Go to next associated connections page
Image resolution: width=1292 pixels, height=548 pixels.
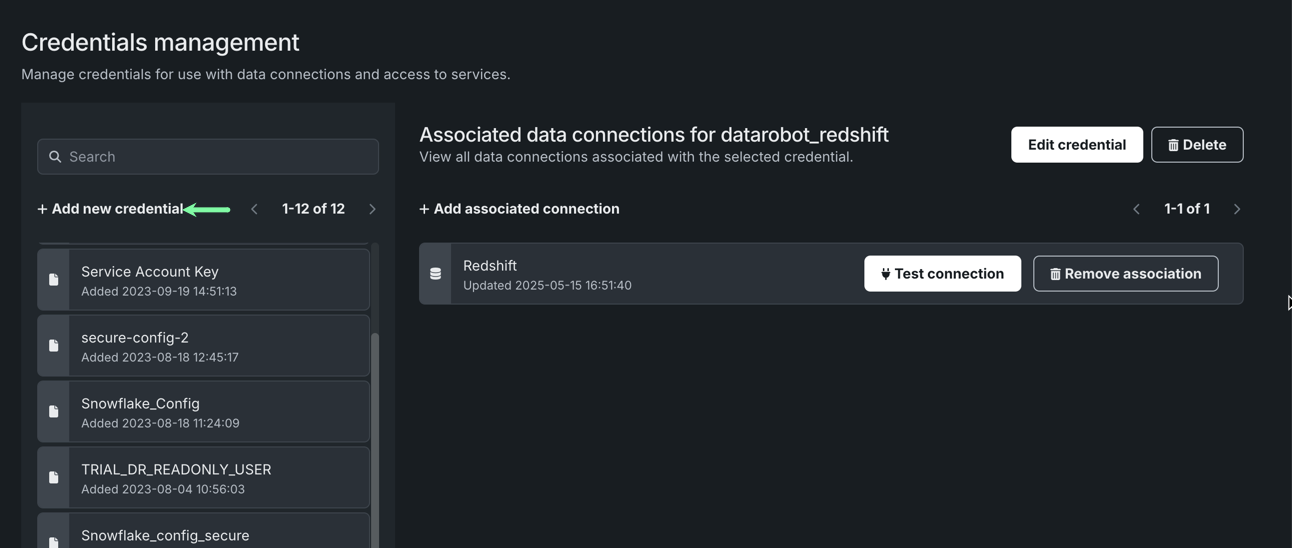(1237, 209)
